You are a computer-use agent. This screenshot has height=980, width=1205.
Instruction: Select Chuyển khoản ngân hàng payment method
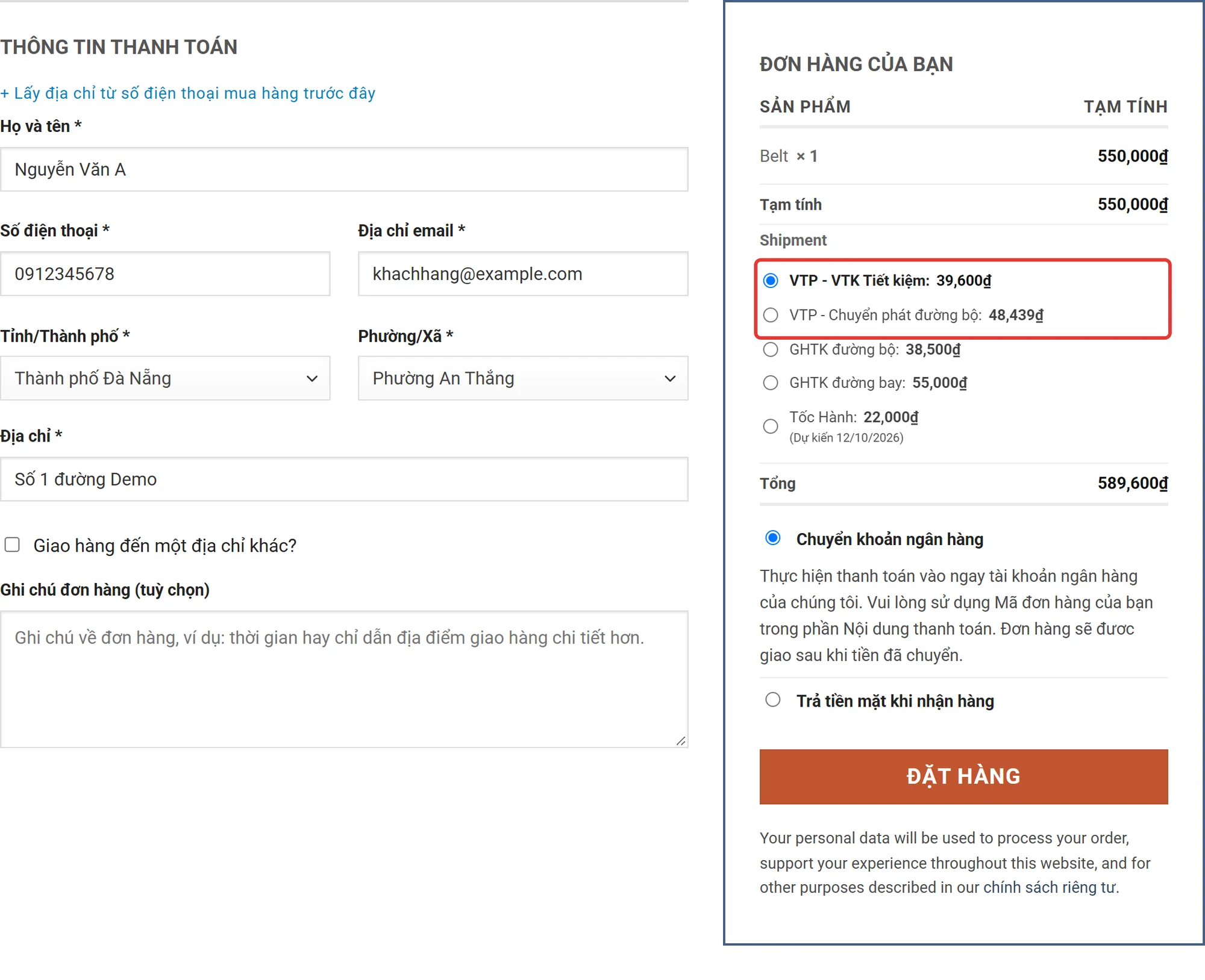[773, 538]
